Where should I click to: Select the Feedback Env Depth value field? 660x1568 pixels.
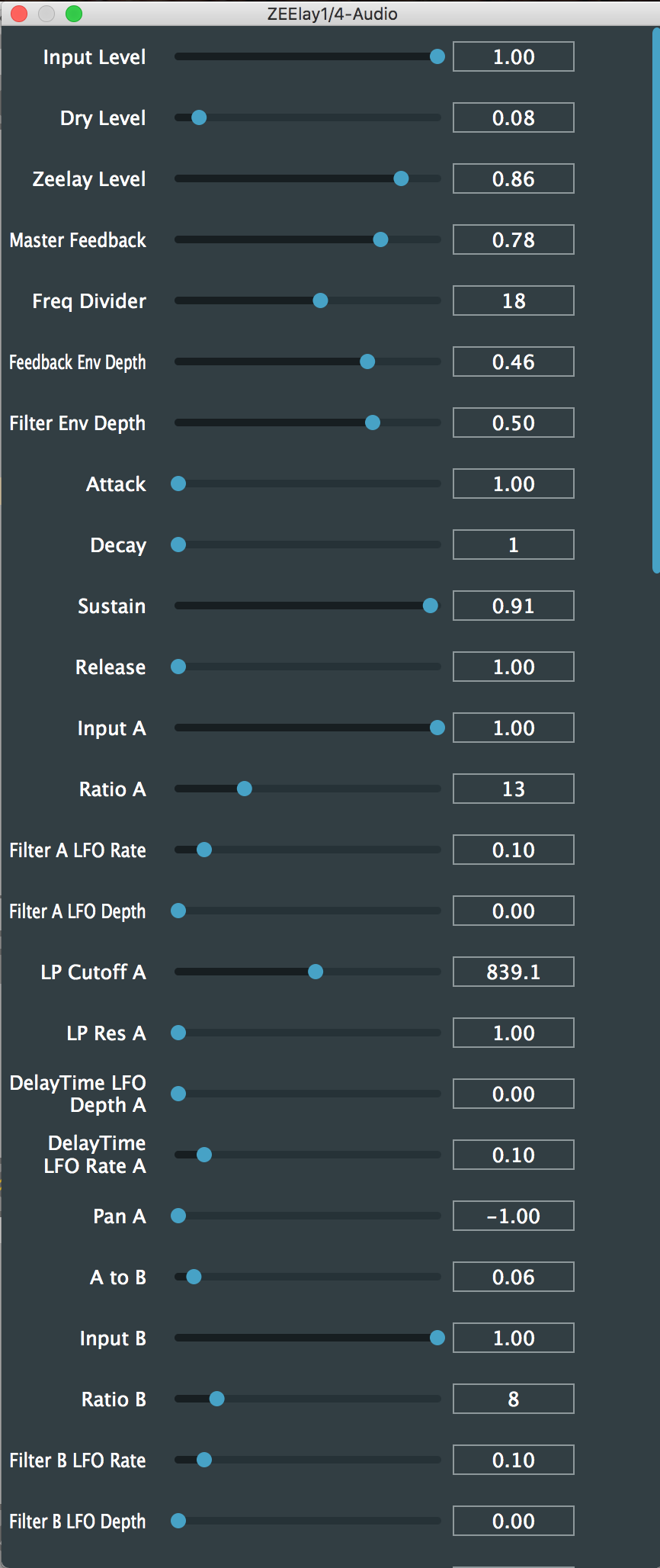point(513,361)
